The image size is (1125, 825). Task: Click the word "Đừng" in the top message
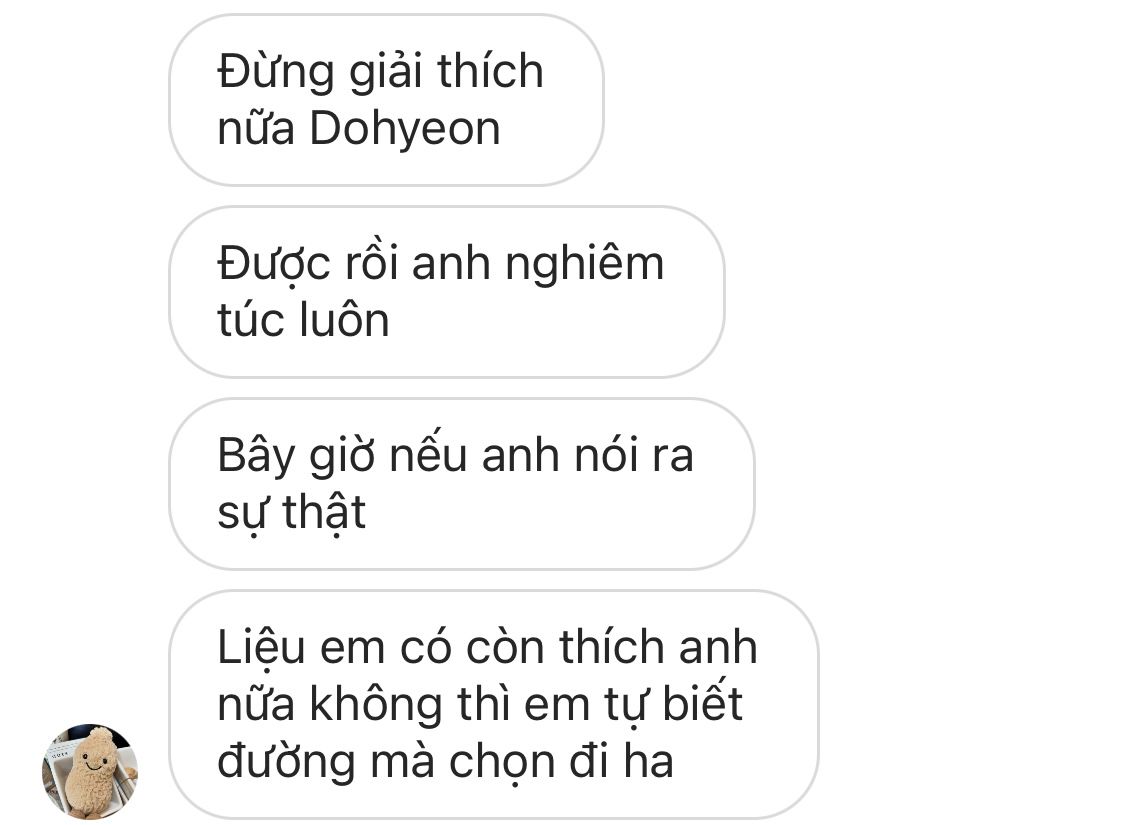coord(276,72)
